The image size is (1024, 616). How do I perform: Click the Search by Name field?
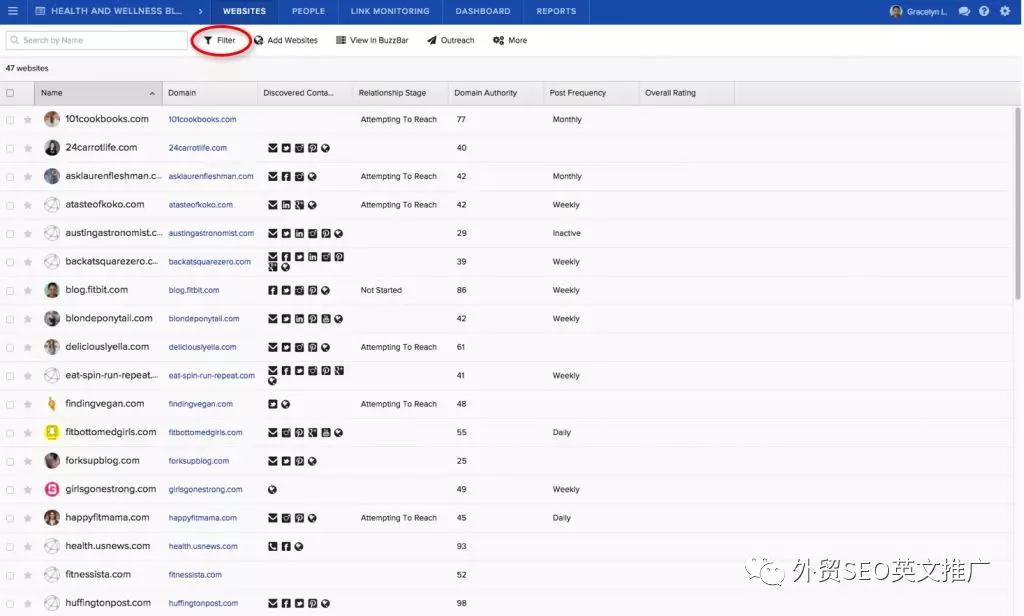[x=96, y=41]
